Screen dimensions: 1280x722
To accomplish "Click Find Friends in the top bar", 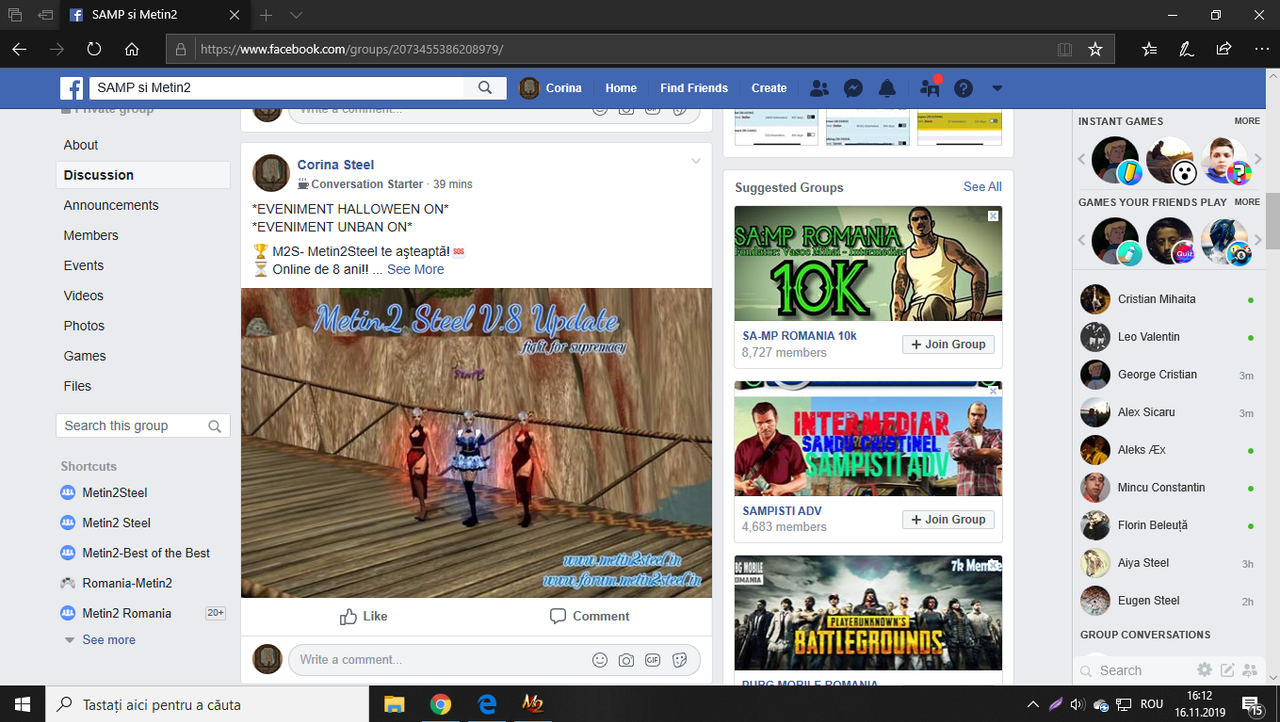I will coord(694,88).
